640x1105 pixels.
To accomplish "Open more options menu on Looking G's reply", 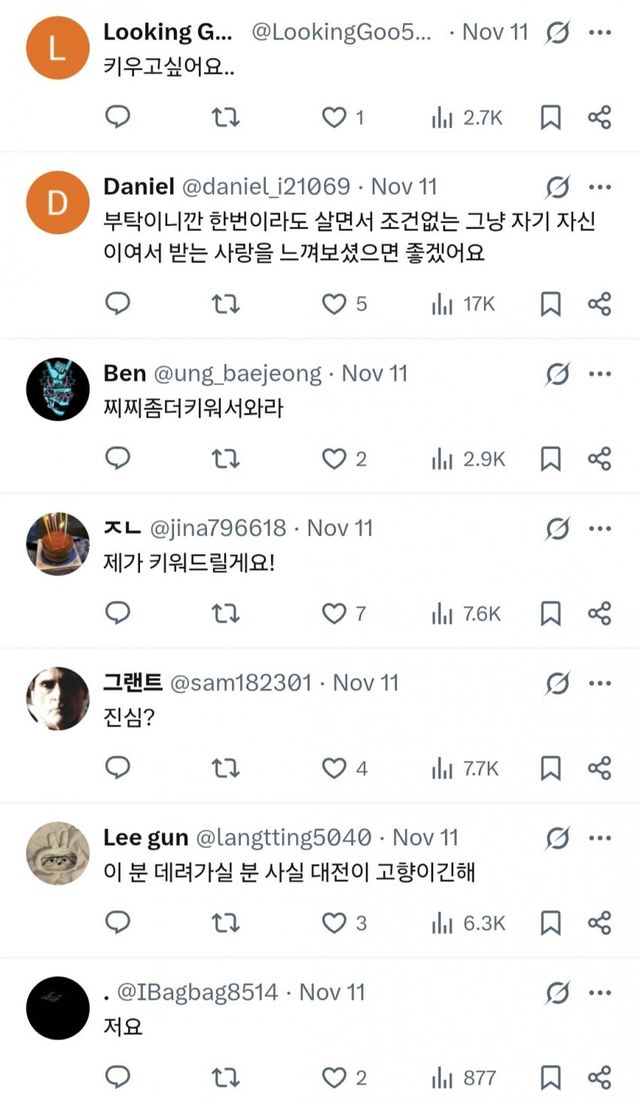I will tap(601, 31).
